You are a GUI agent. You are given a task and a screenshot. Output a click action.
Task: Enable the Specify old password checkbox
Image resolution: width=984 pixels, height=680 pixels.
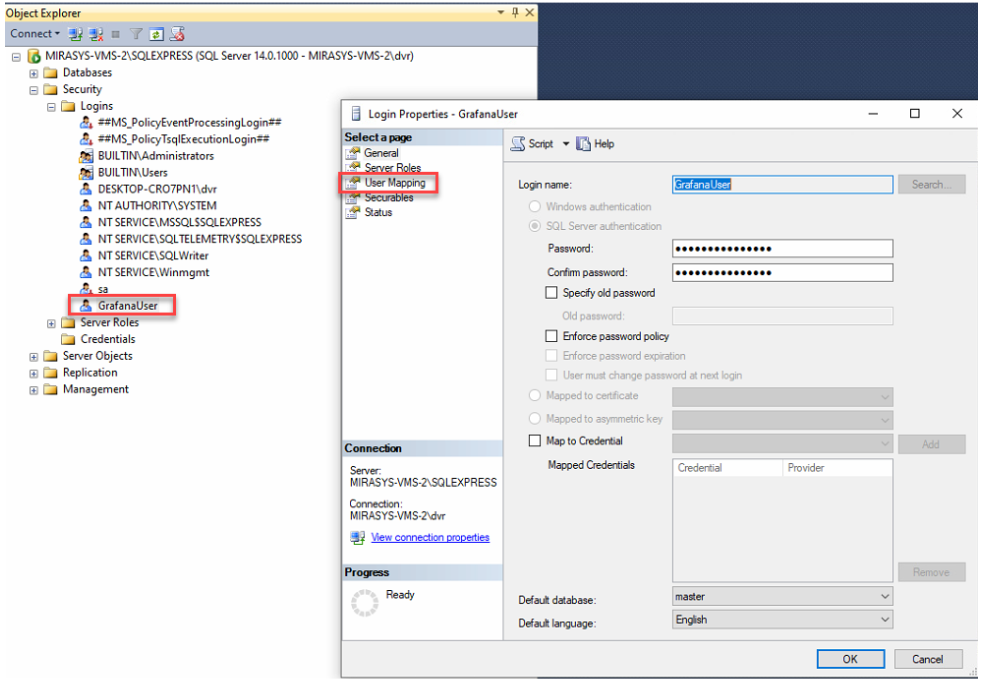pyautogui.click(x=551, y=293)
